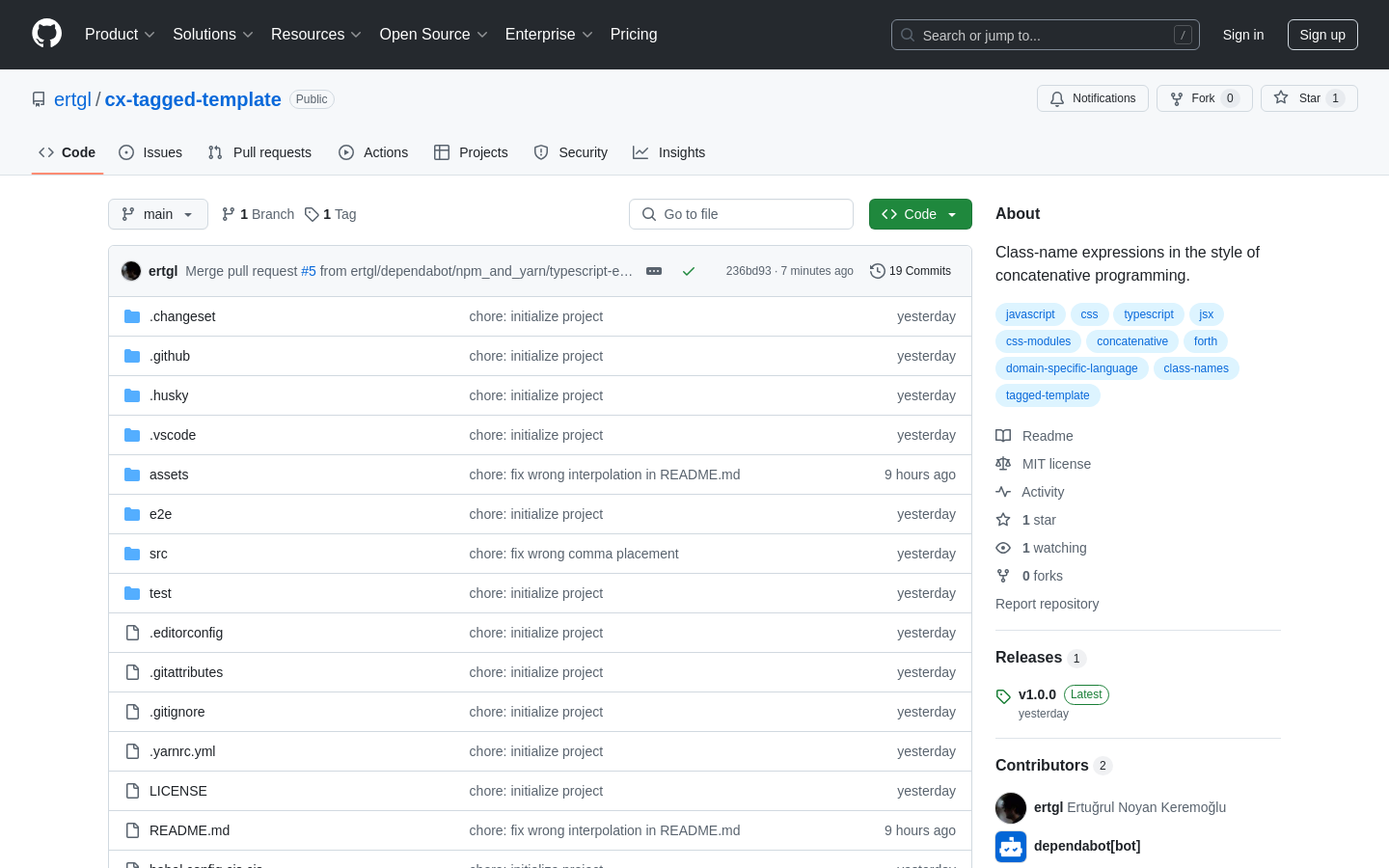The height and width of the screenshot is (868, 1389).
Task: Open the .github folder icon
Action: coord(132,356)
